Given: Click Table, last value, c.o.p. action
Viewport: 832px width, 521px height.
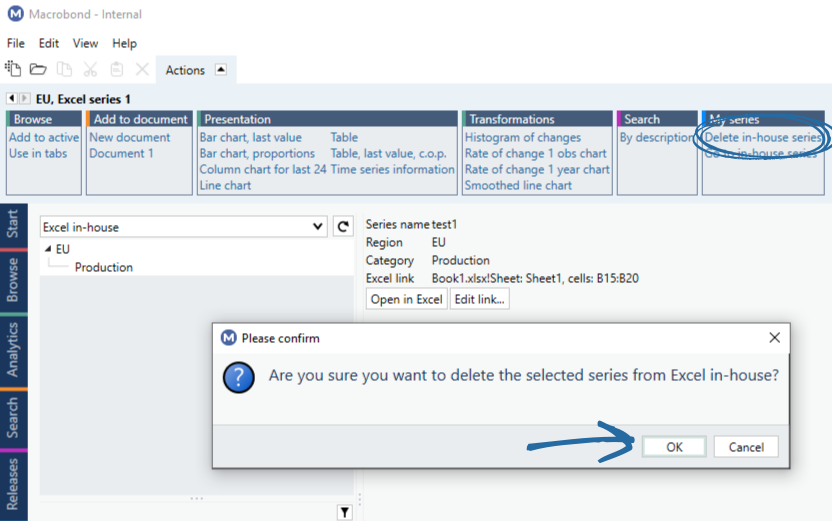Looking at the screenshot, I should pos(388,153).
